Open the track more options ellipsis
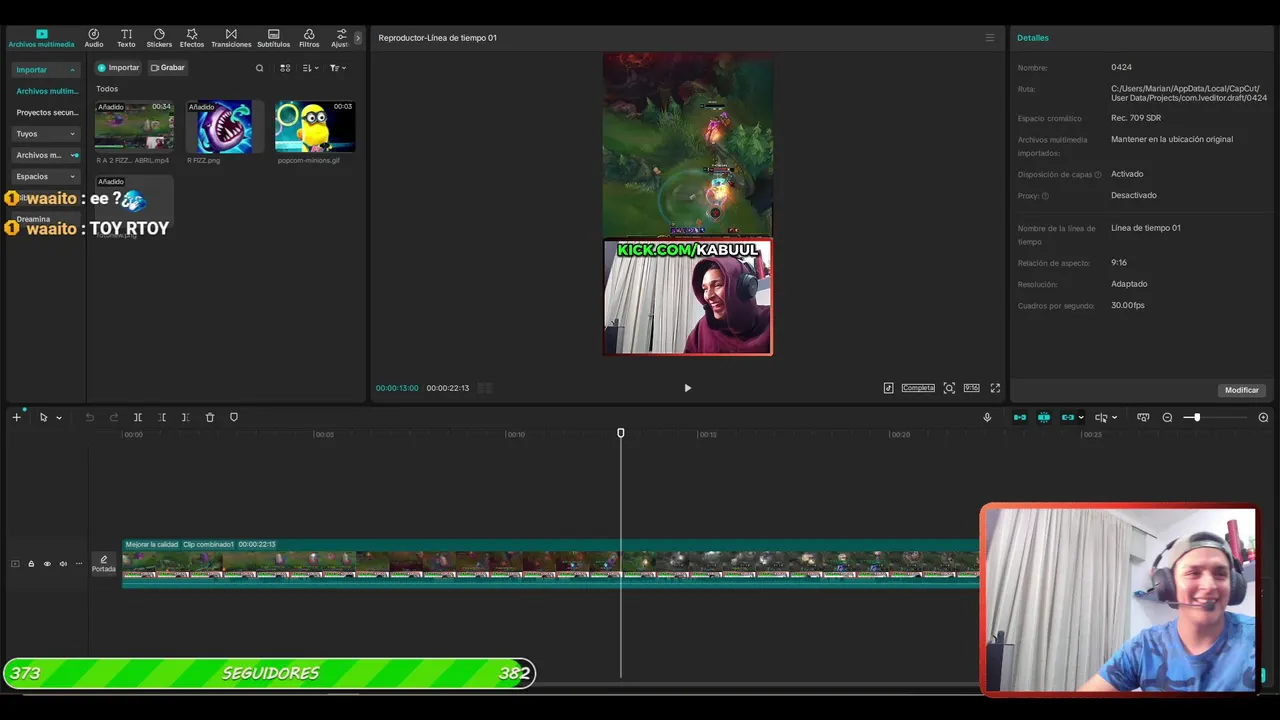Screen dimensions: 1280x720 click(x=79, y=564)
